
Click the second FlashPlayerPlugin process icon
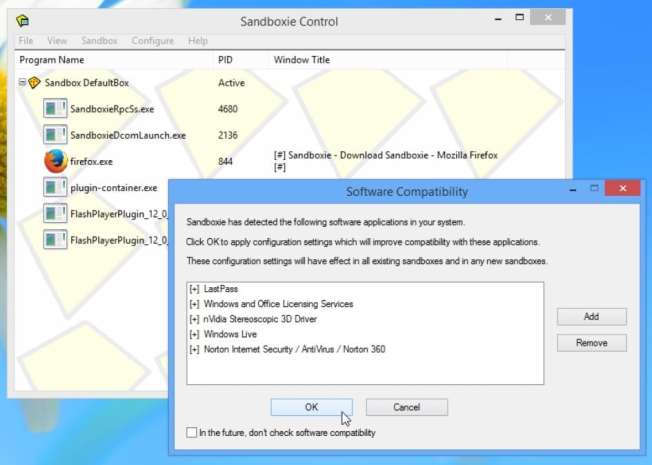(55, 240)
